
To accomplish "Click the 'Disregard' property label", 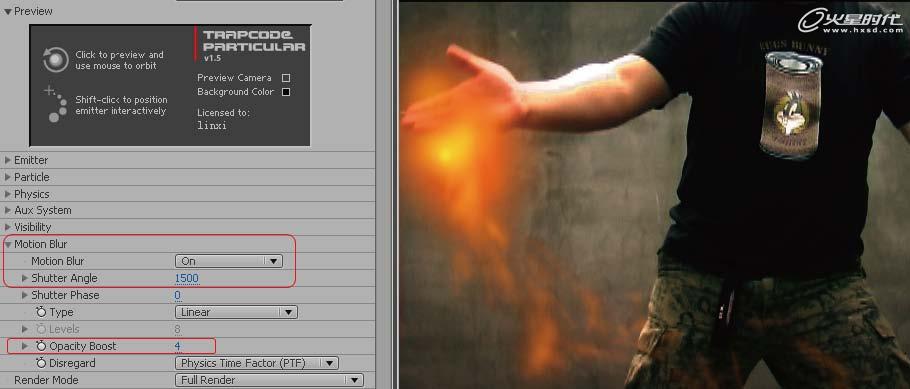I will (x=73, y=363).
